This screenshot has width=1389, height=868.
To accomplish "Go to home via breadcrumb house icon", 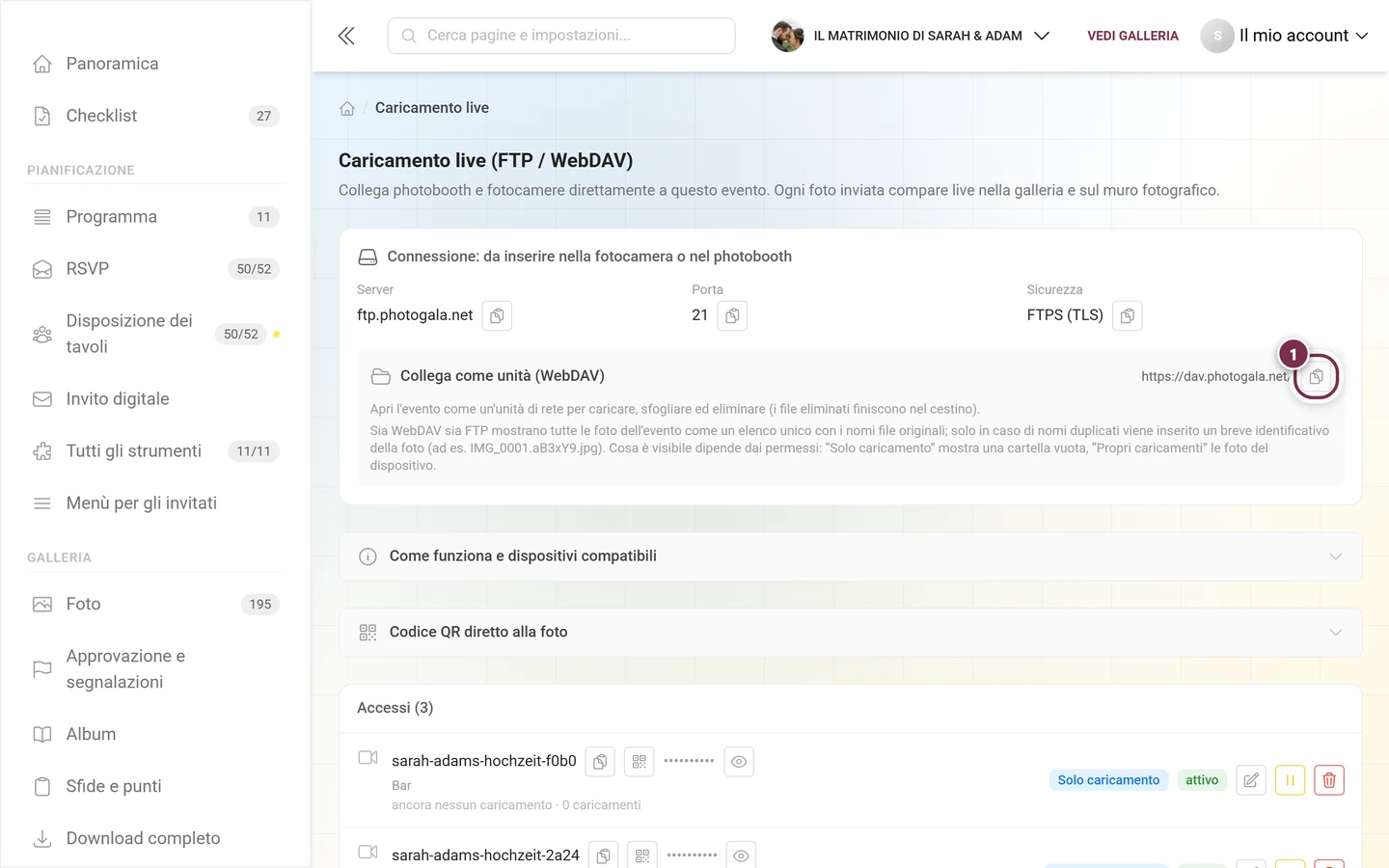I will coord(347,108).
